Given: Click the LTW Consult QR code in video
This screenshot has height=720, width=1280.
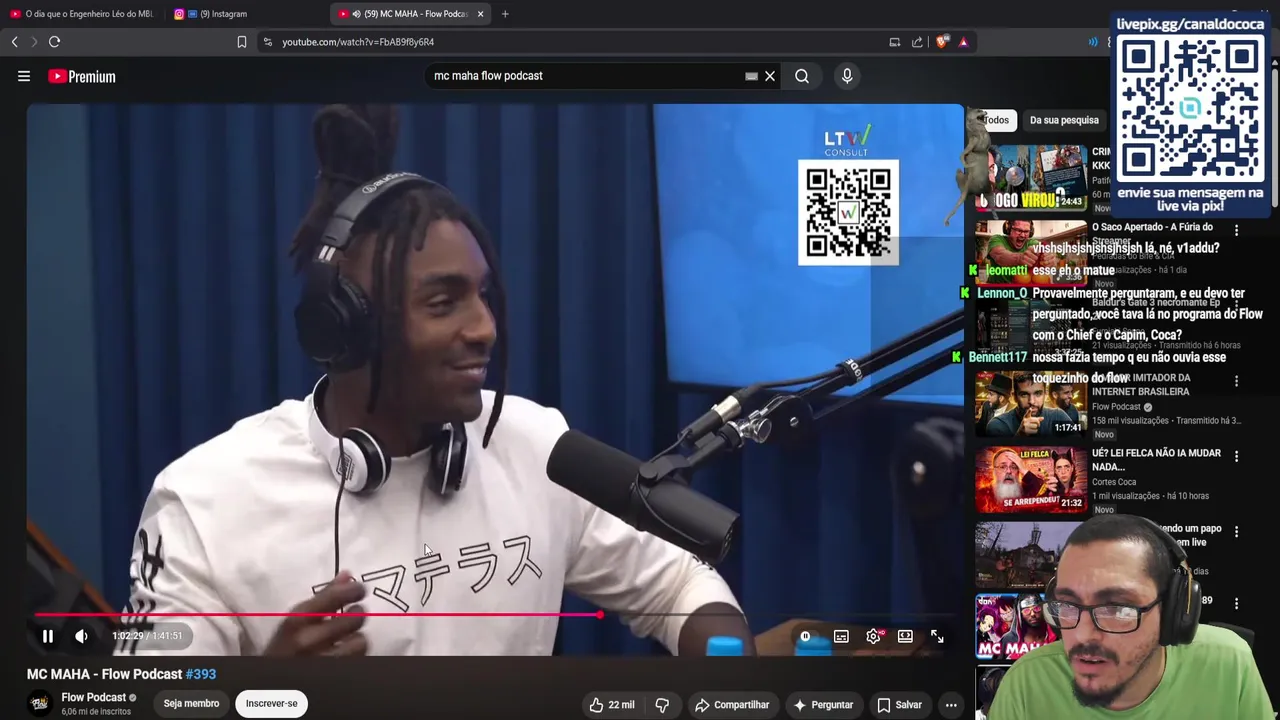Looking at the screenshot, I should 848,212.
